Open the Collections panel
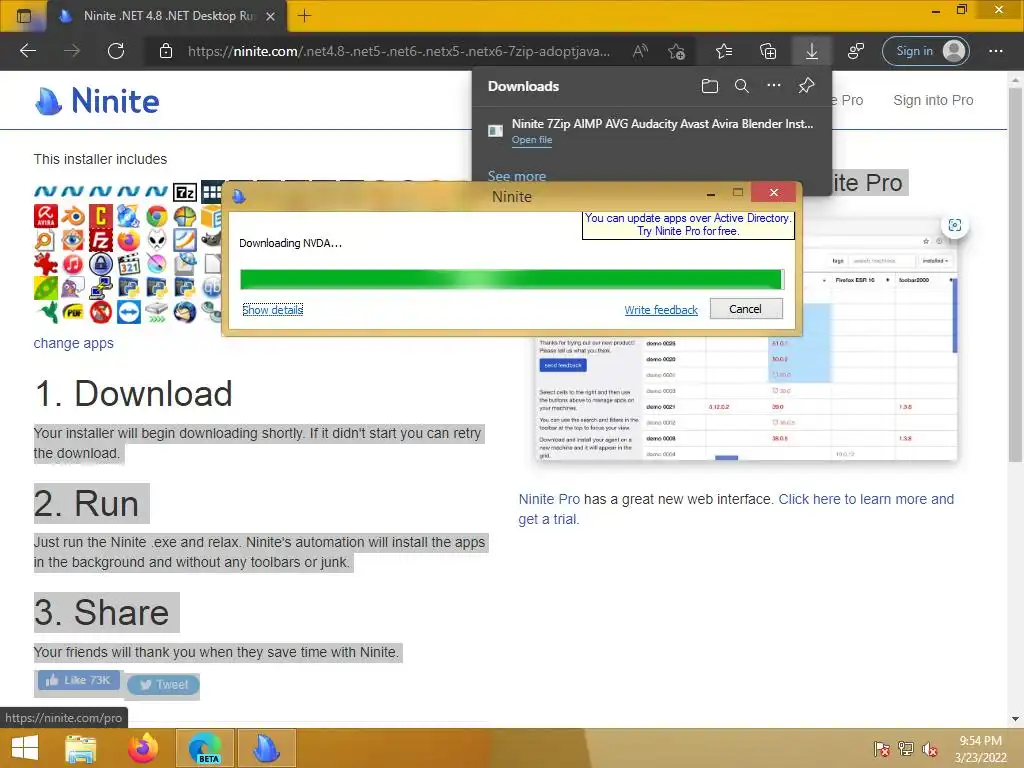Viewport: 1024px width, 768px height. coord(768,51)
